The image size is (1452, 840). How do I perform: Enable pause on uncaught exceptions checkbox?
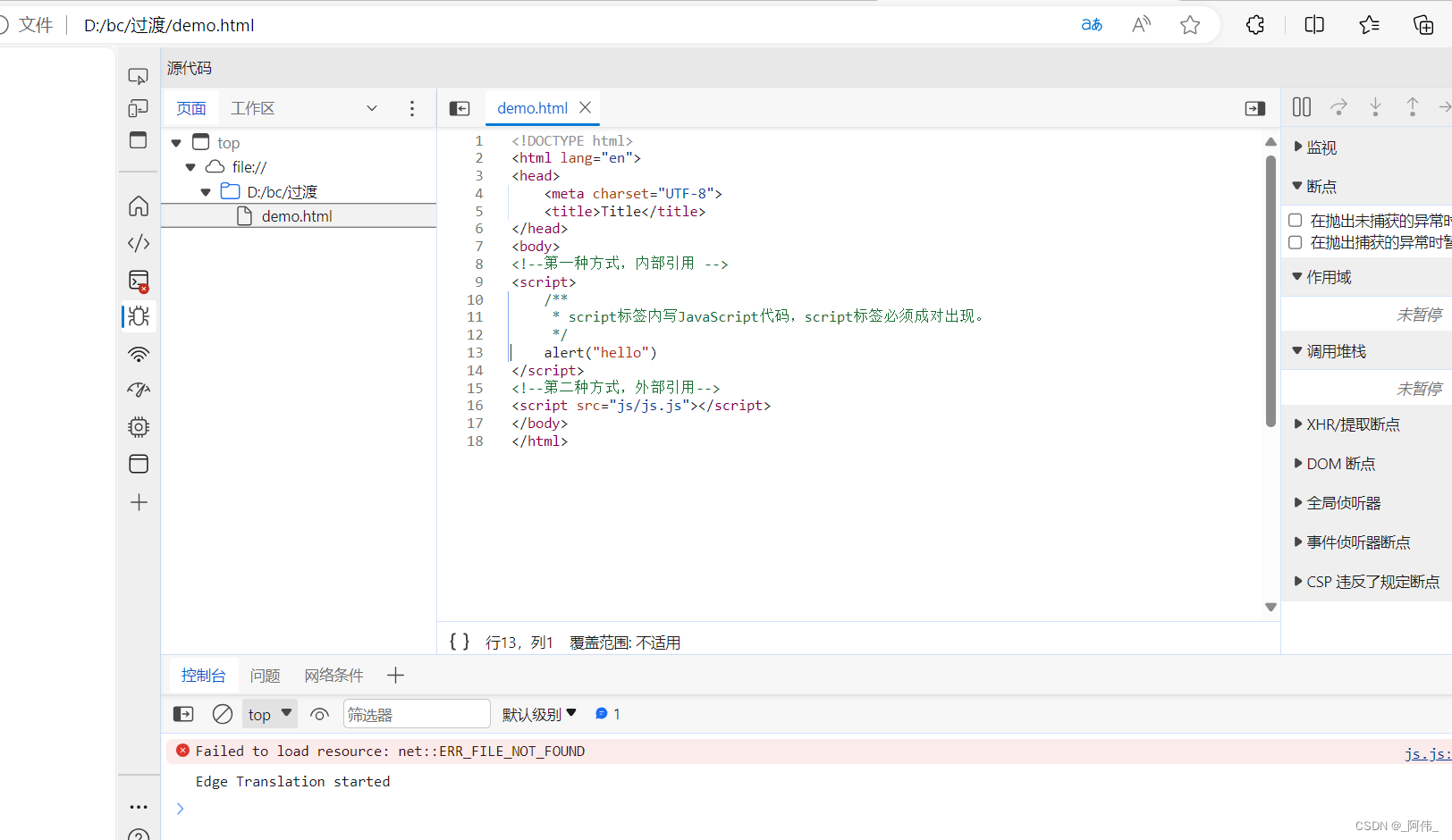1295,220
